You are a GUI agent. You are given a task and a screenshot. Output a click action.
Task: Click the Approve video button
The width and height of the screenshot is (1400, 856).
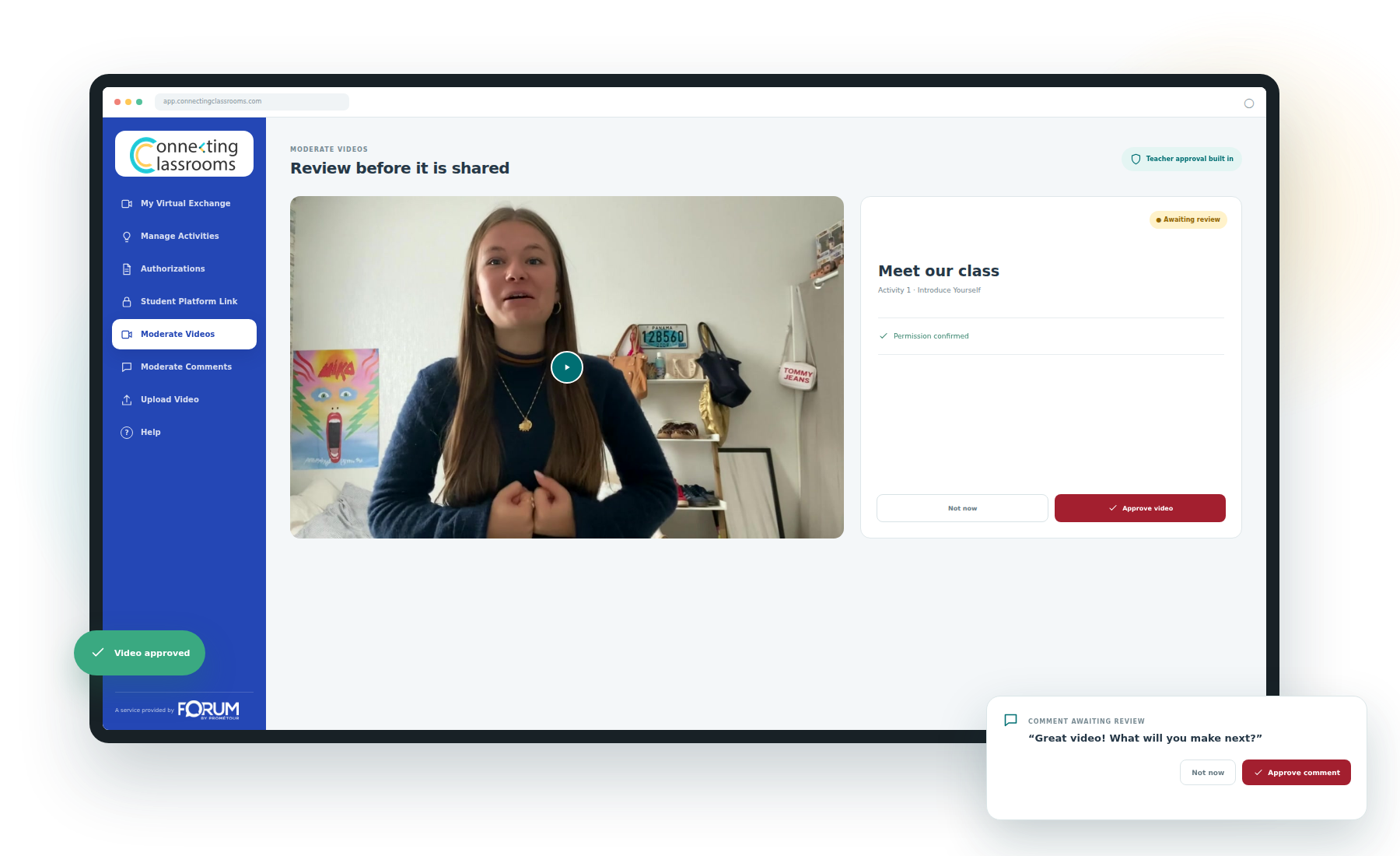click(1140, 508)
